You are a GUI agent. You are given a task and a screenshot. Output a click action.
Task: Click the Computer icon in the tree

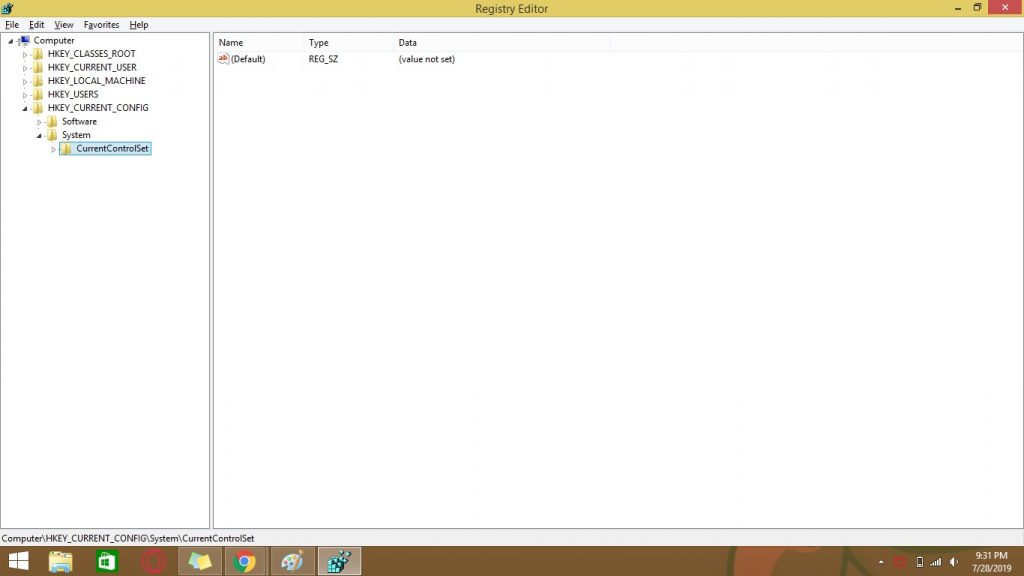coord(25,40)
